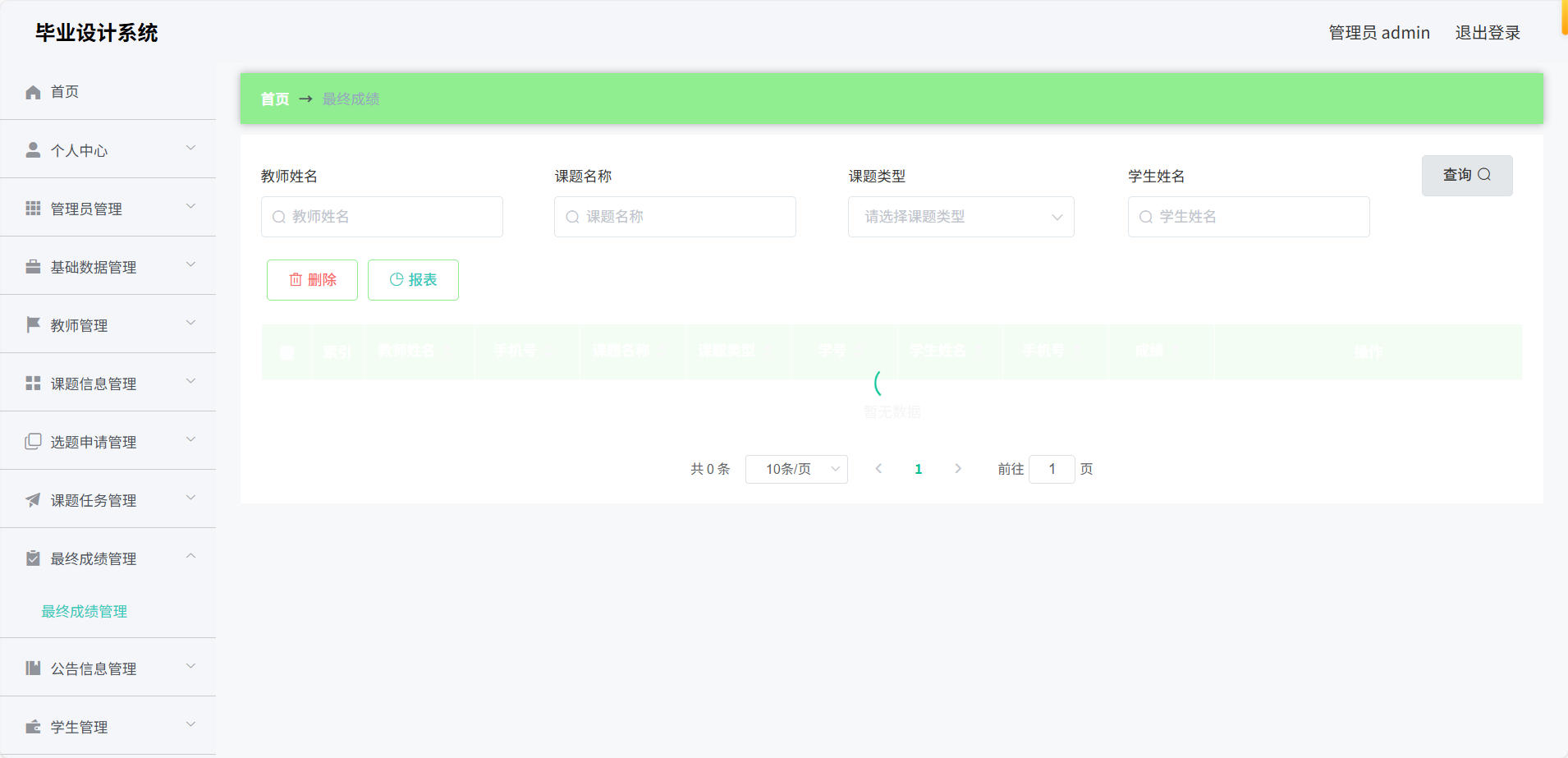
Task: Open the 教师管理 sidebar menu item
Action: 108,325
